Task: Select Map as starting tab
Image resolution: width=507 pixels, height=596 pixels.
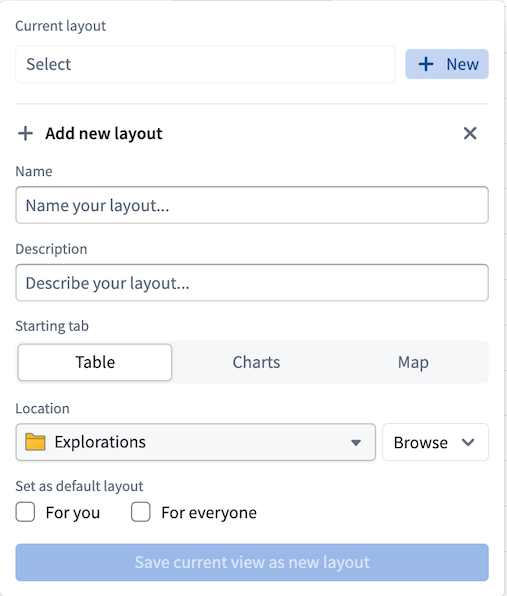Action: coord(413,362)
